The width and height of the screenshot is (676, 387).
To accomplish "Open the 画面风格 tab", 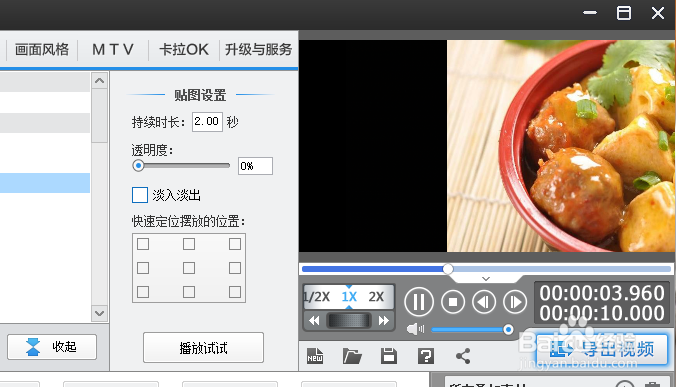I will point(42,50).
